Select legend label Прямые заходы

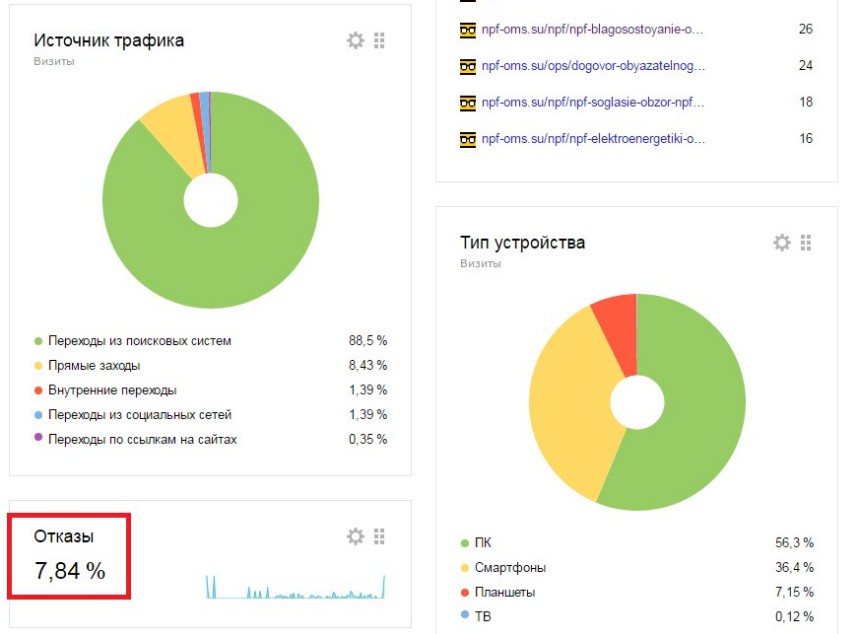(x=94, y=366)
